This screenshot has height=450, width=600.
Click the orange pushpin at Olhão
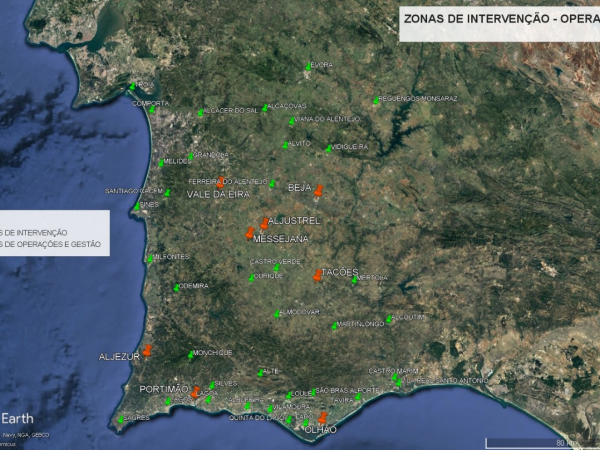pyautogui.click(x=323, y=418)
